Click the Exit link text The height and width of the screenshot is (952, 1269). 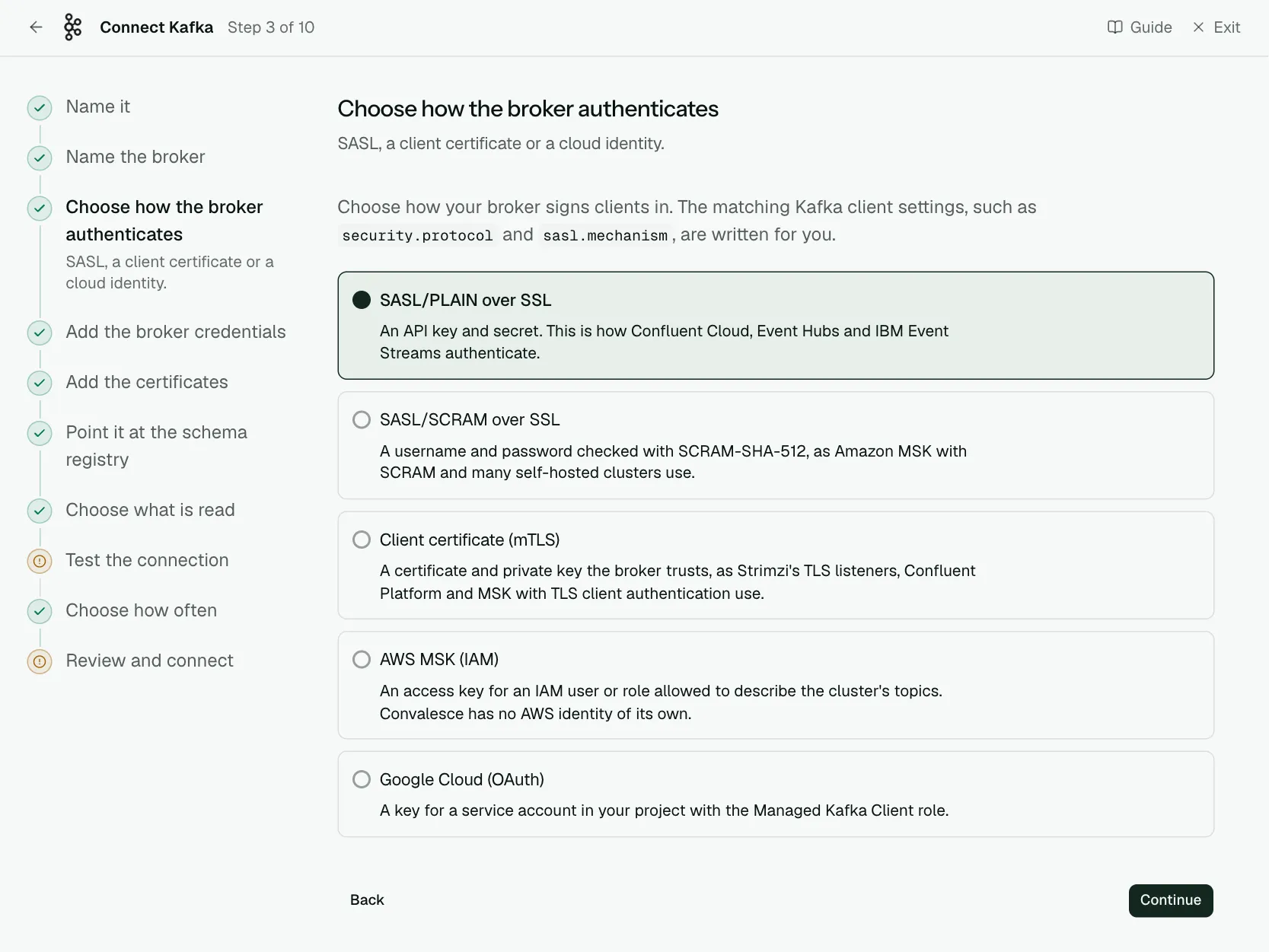[x=1227, y=27]
